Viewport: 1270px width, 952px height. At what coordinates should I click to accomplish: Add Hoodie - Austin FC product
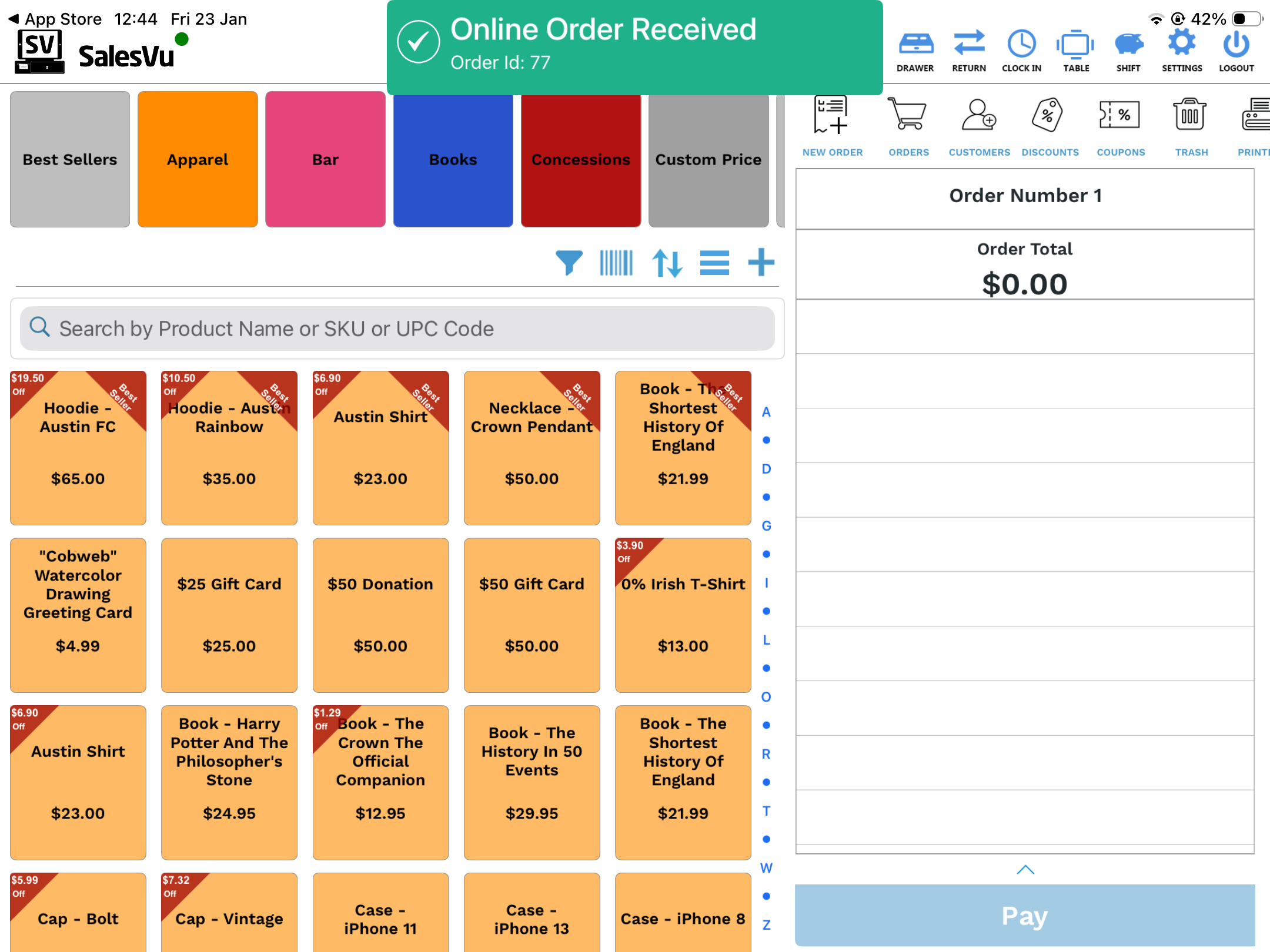[78, 448]
